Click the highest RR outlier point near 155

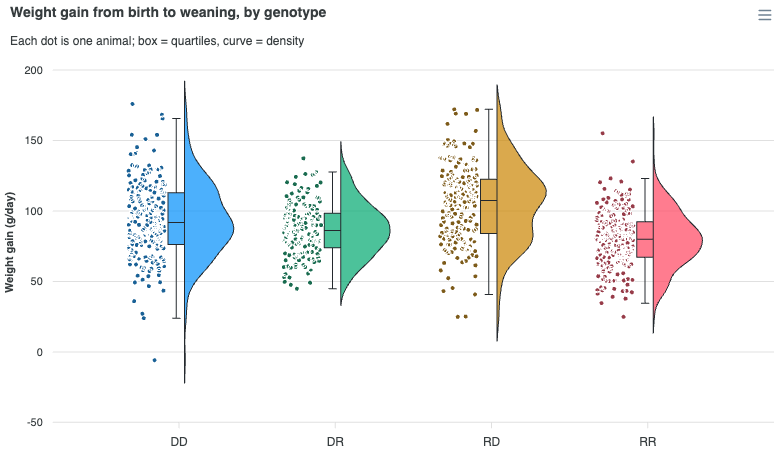point(602,134)
